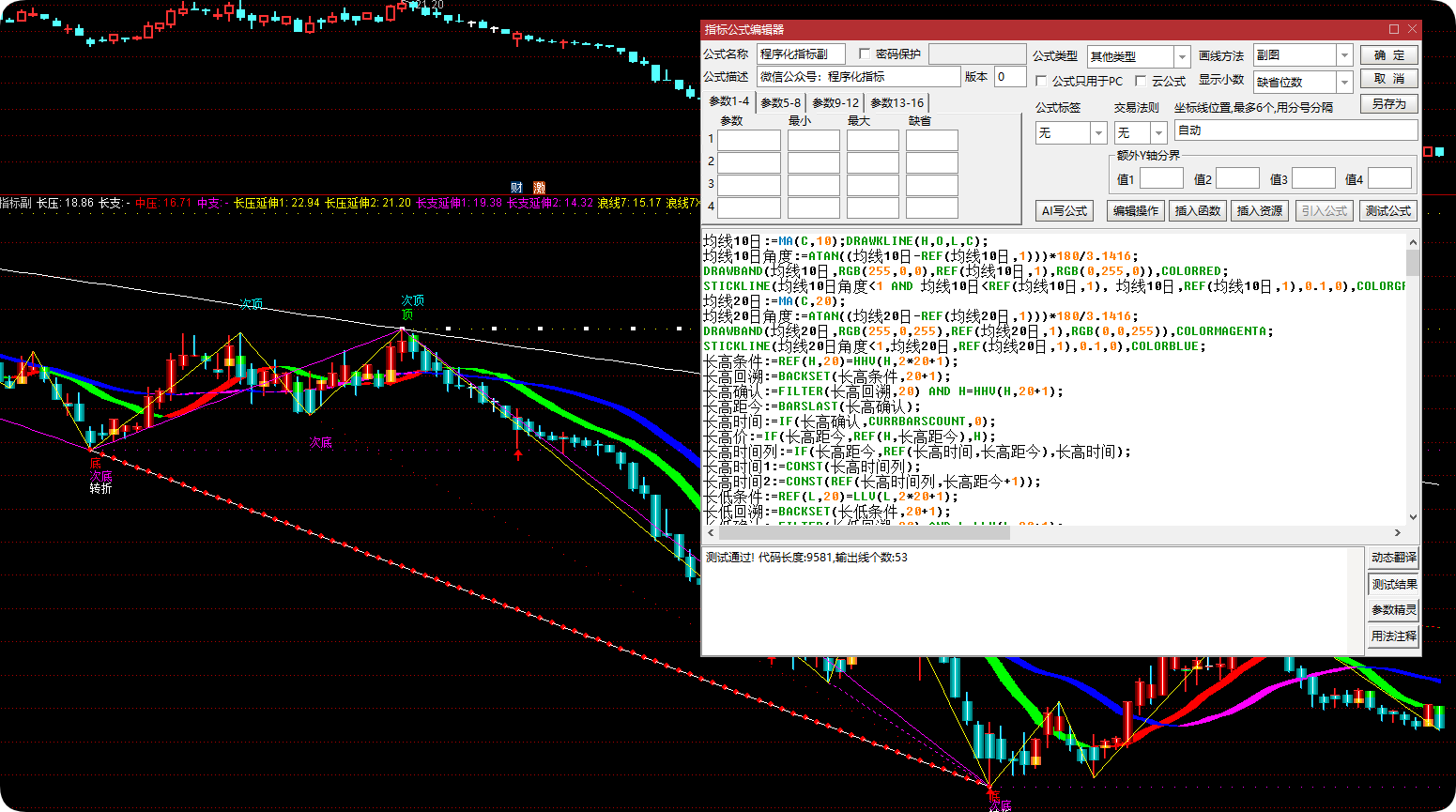1456x812 pixels.
Task: Click the code area's scroll-down arrow
Action: pyautogui.click(x=1413, y=517)
